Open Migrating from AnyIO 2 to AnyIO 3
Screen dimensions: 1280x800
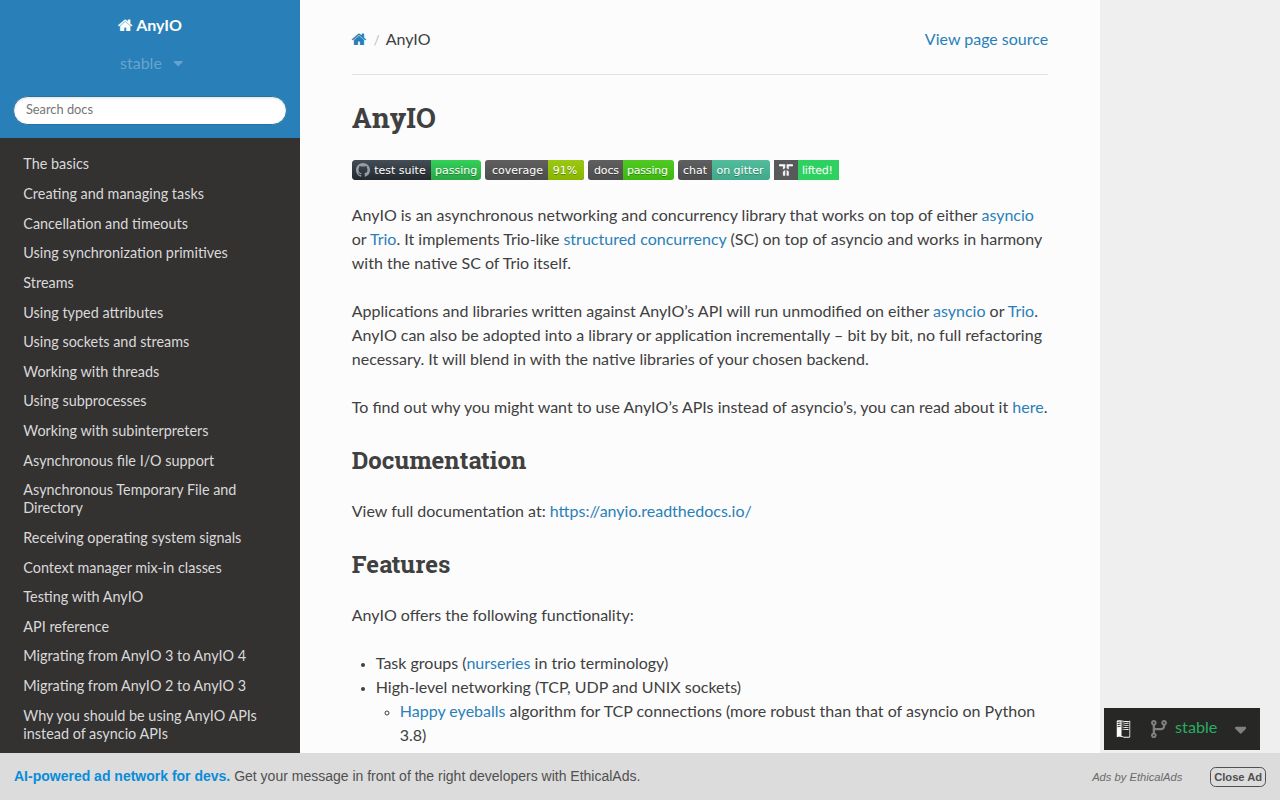150,686
